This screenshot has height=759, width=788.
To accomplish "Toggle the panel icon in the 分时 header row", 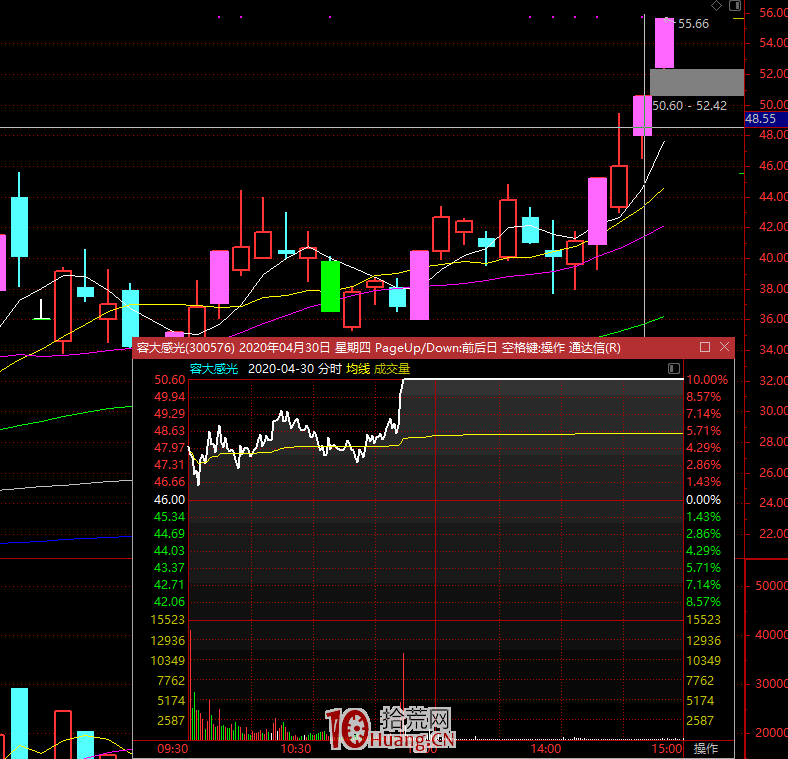I will click(674, 368).
